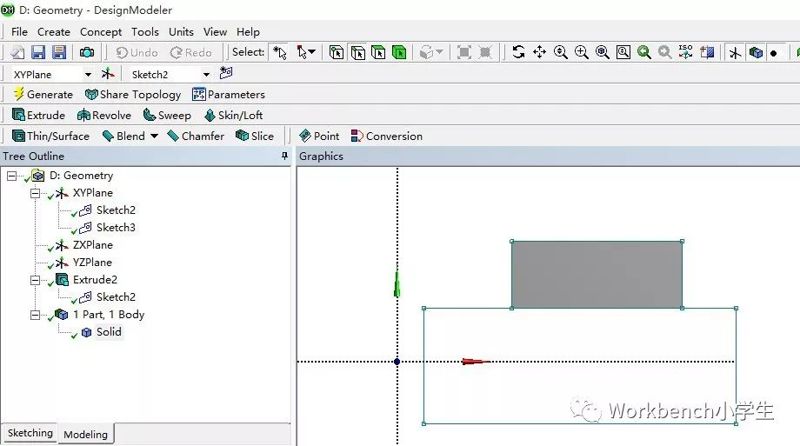
Task: Toggle the face selection filter
Action: click(378, 52)
